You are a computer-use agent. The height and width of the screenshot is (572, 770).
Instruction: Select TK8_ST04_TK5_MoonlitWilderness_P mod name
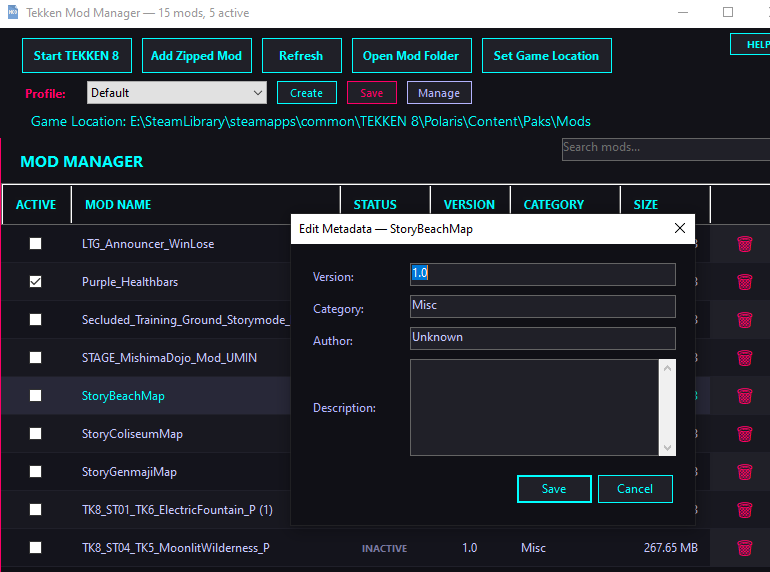click(x=176, y=548)
